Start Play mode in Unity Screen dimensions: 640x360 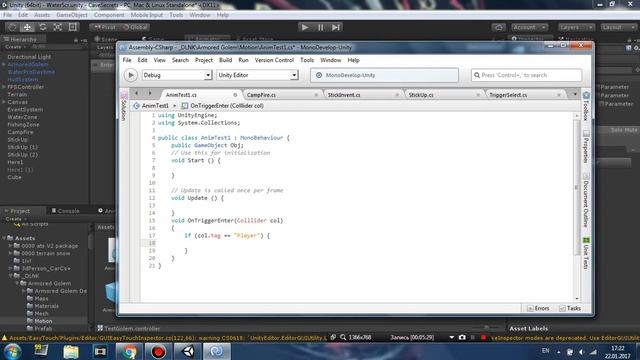pyautogui.click(x=304, y=27)
